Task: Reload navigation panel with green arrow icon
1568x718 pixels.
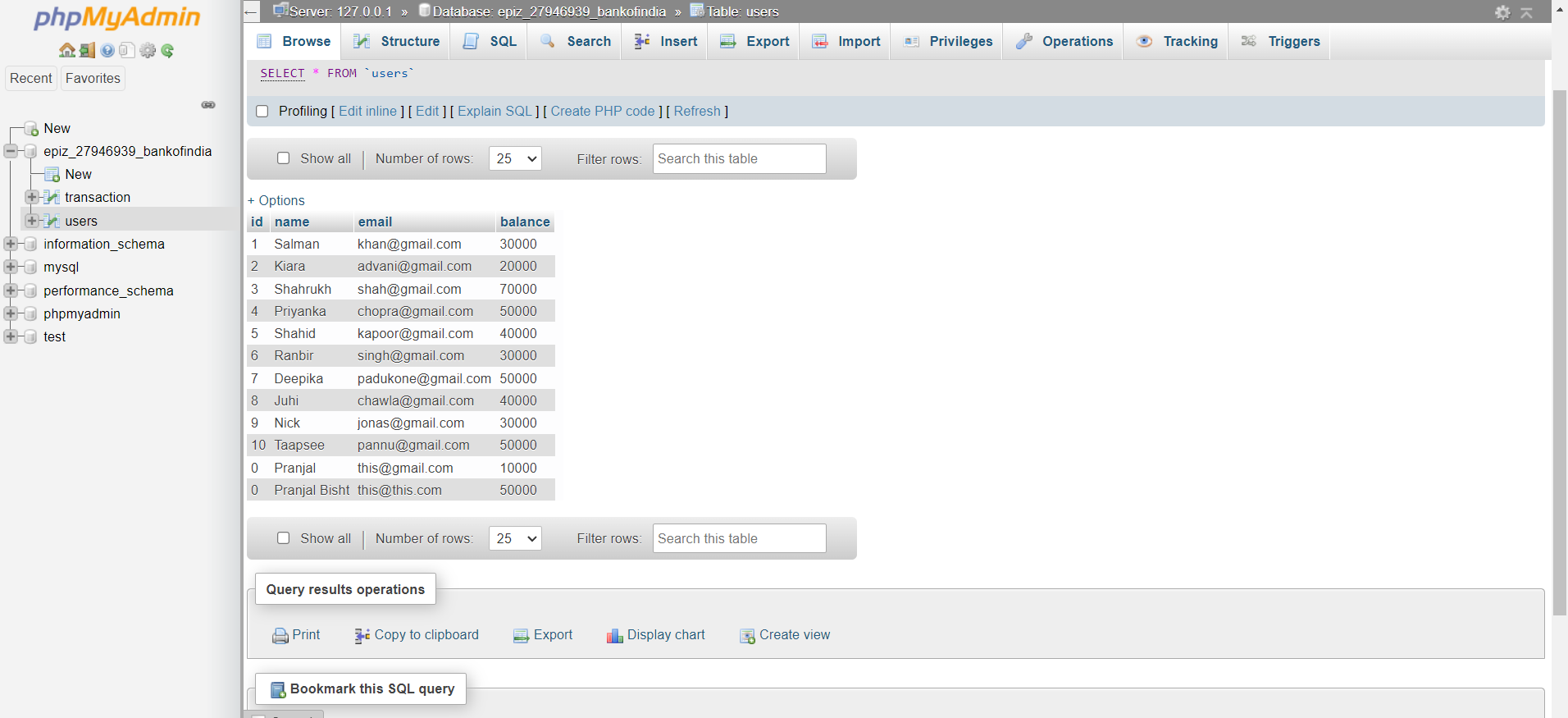Action: 167,51
